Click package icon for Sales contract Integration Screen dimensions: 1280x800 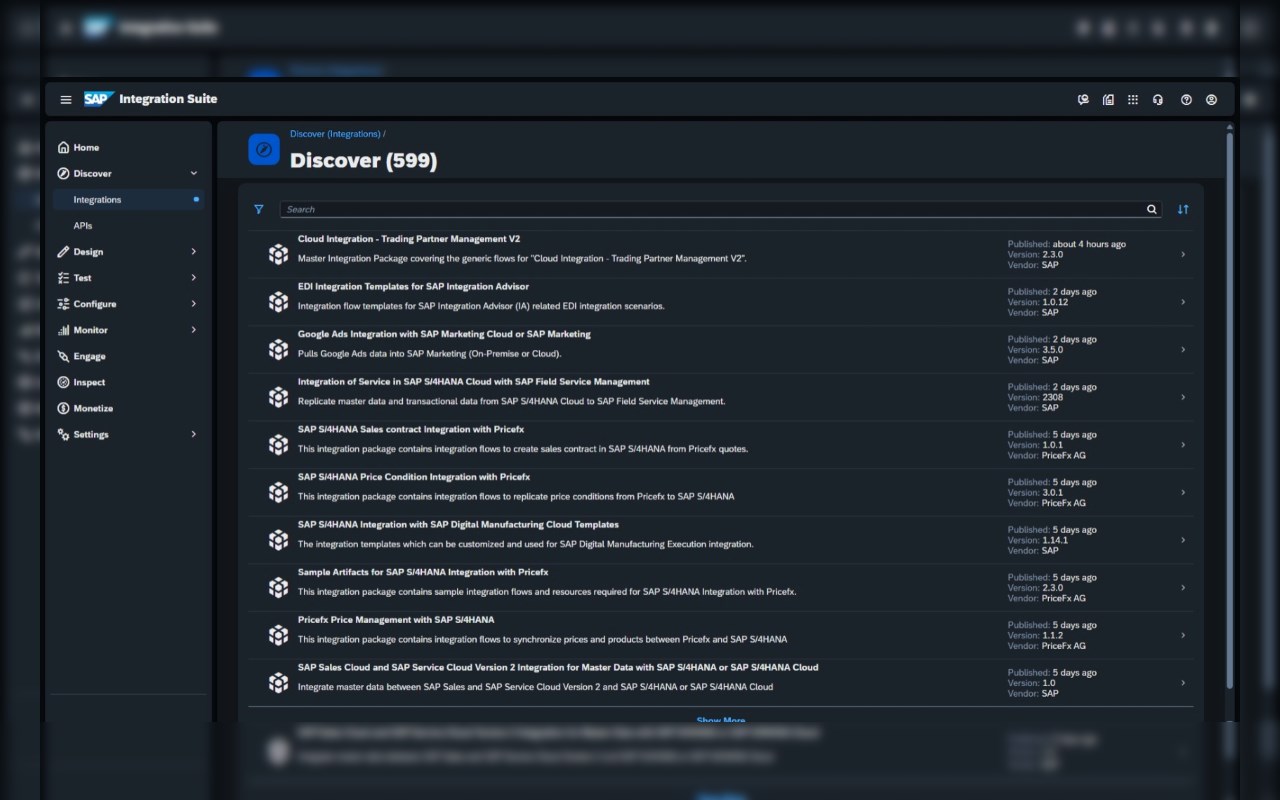pos(278,445)
